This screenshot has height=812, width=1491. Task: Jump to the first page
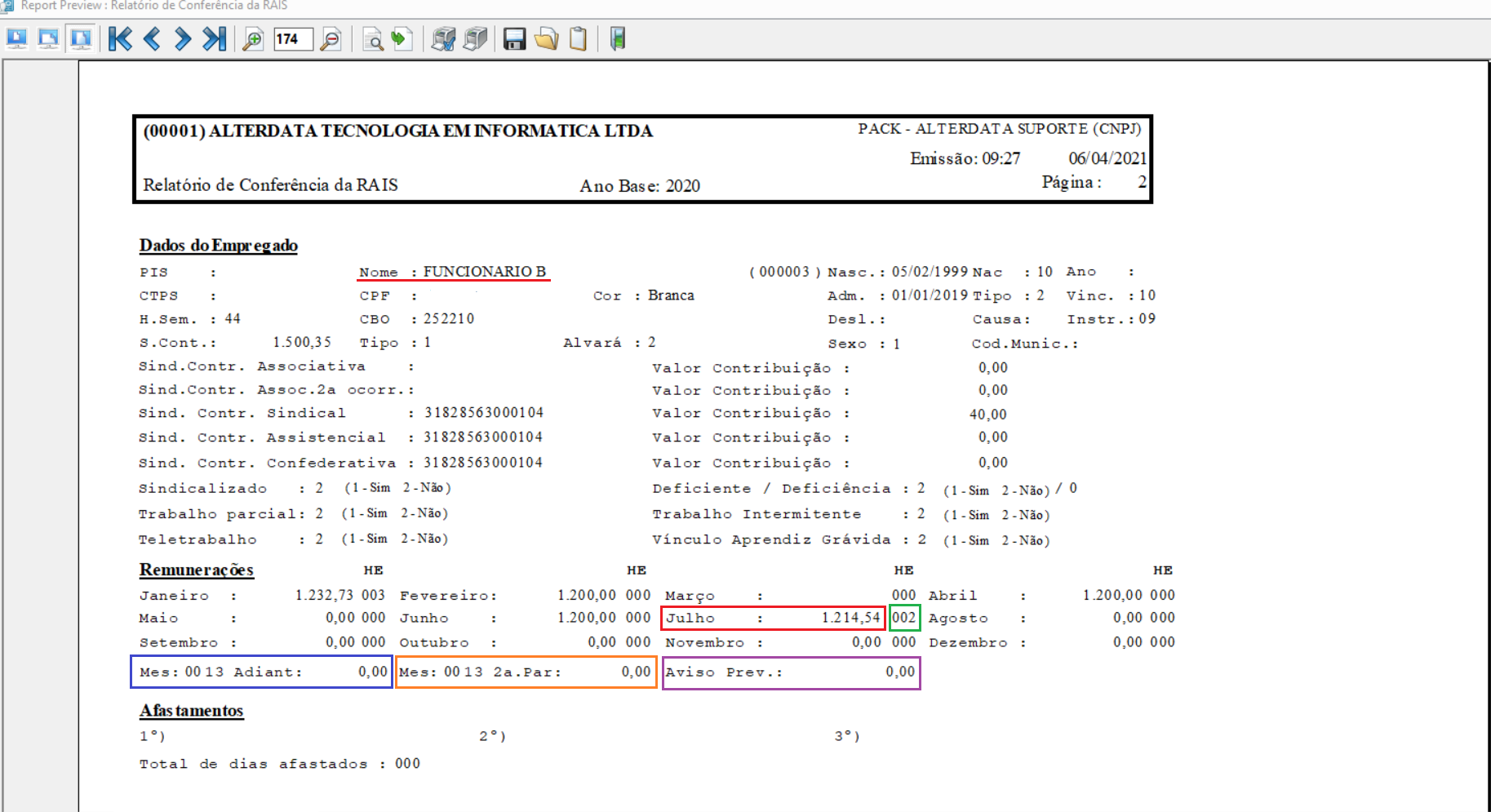click(120, 38)
